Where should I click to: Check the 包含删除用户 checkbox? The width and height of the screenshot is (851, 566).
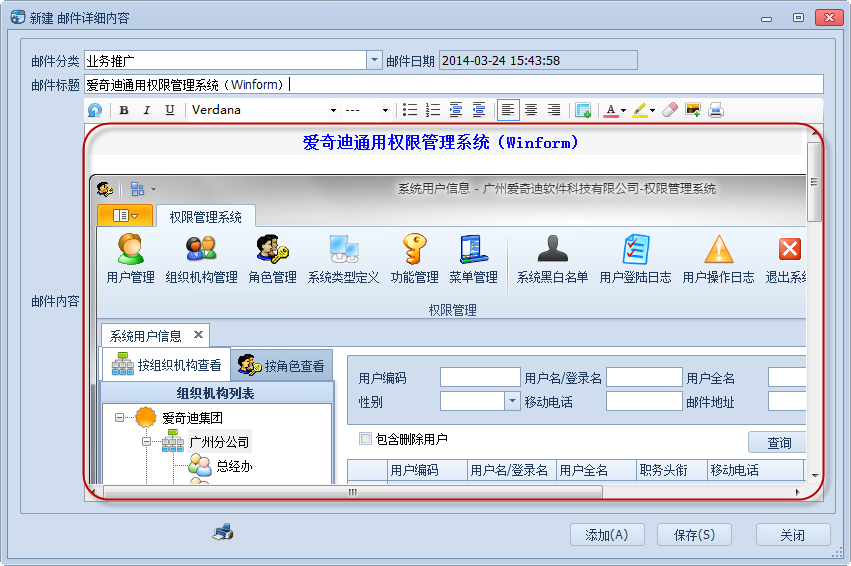pos(365,438)
